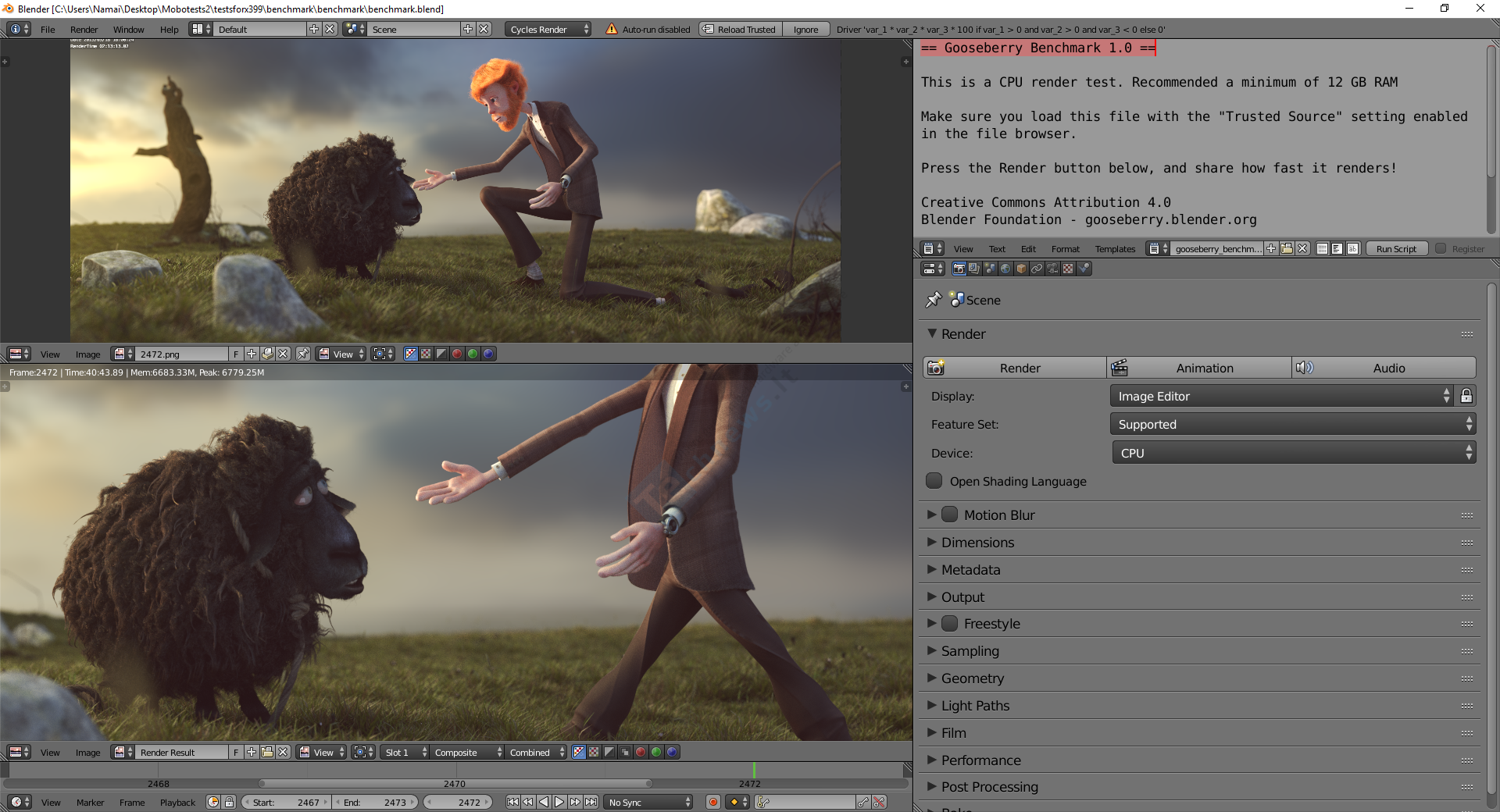Toggle preview range clock icon in timeline
This screenshot has width=1500, height=812.
pyautogui.click(x=213, y=802)
